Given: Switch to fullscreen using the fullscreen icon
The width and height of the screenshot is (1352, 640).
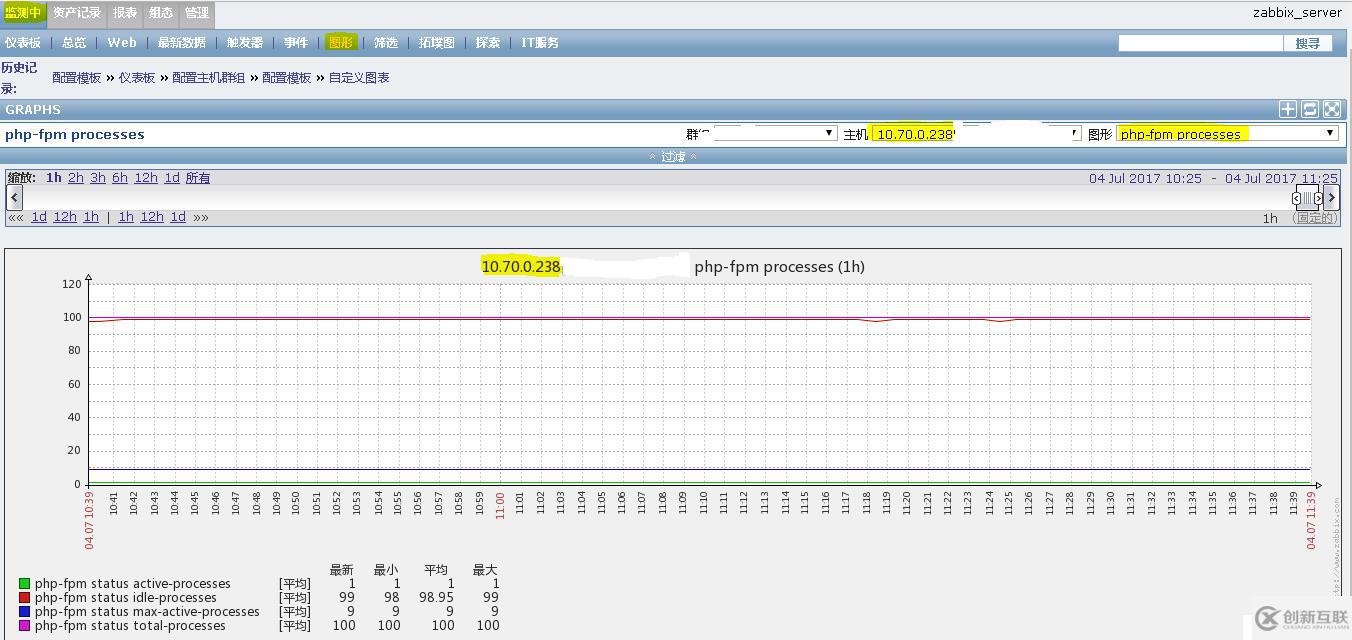Looking at the screenshot, I should 1330,109.
